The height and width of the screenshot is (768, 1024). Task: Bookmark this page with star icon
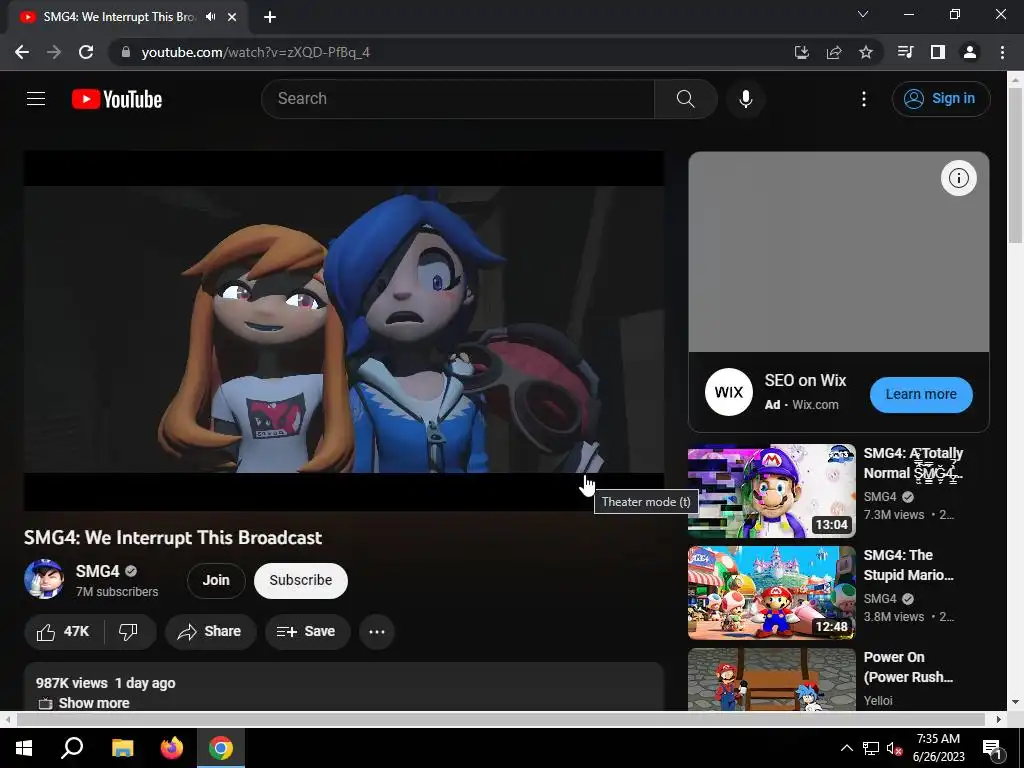(x=866, y=52)
